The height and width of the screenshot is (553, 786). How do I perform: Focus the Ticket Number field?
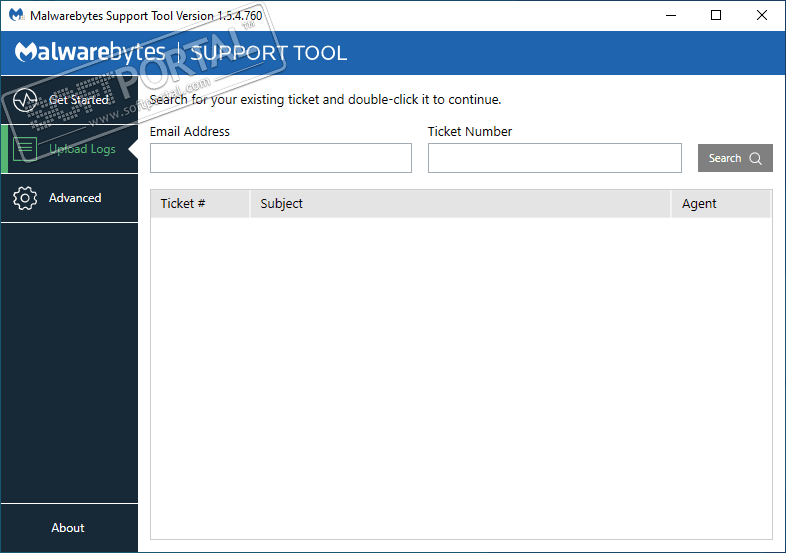[554, 158]
